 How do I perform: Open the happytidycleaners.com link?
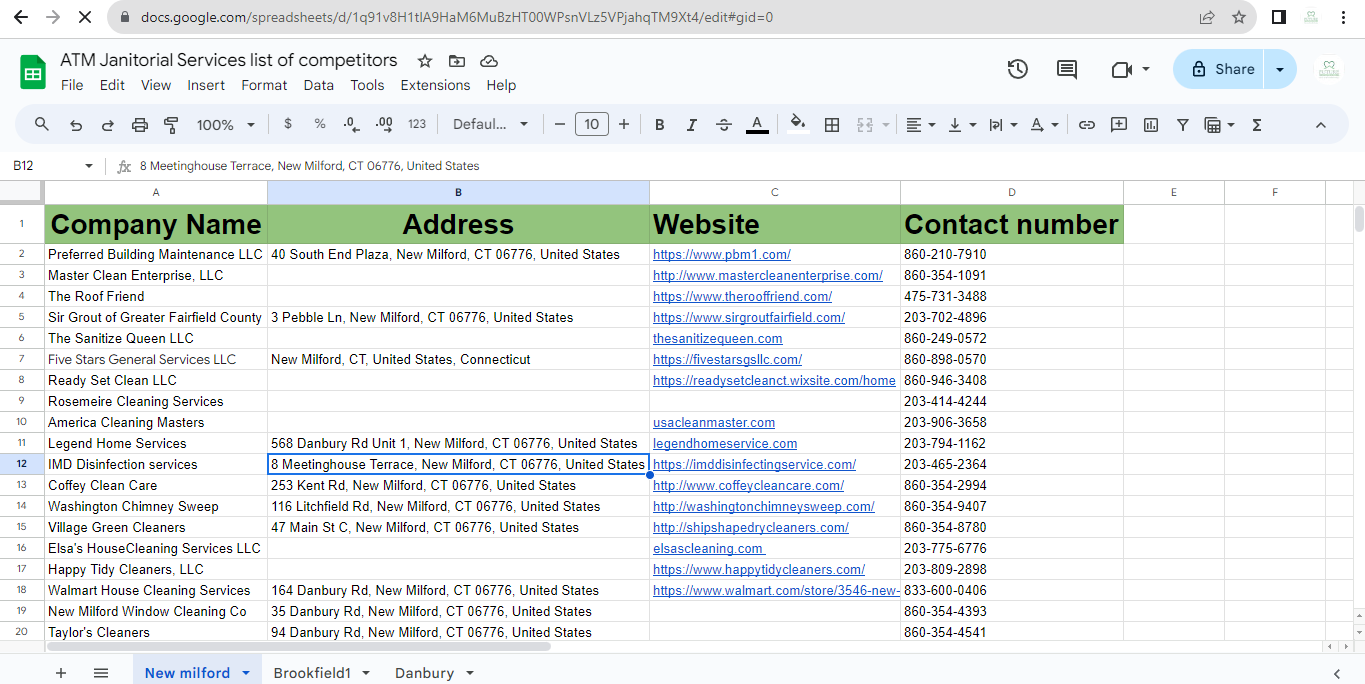759,569
